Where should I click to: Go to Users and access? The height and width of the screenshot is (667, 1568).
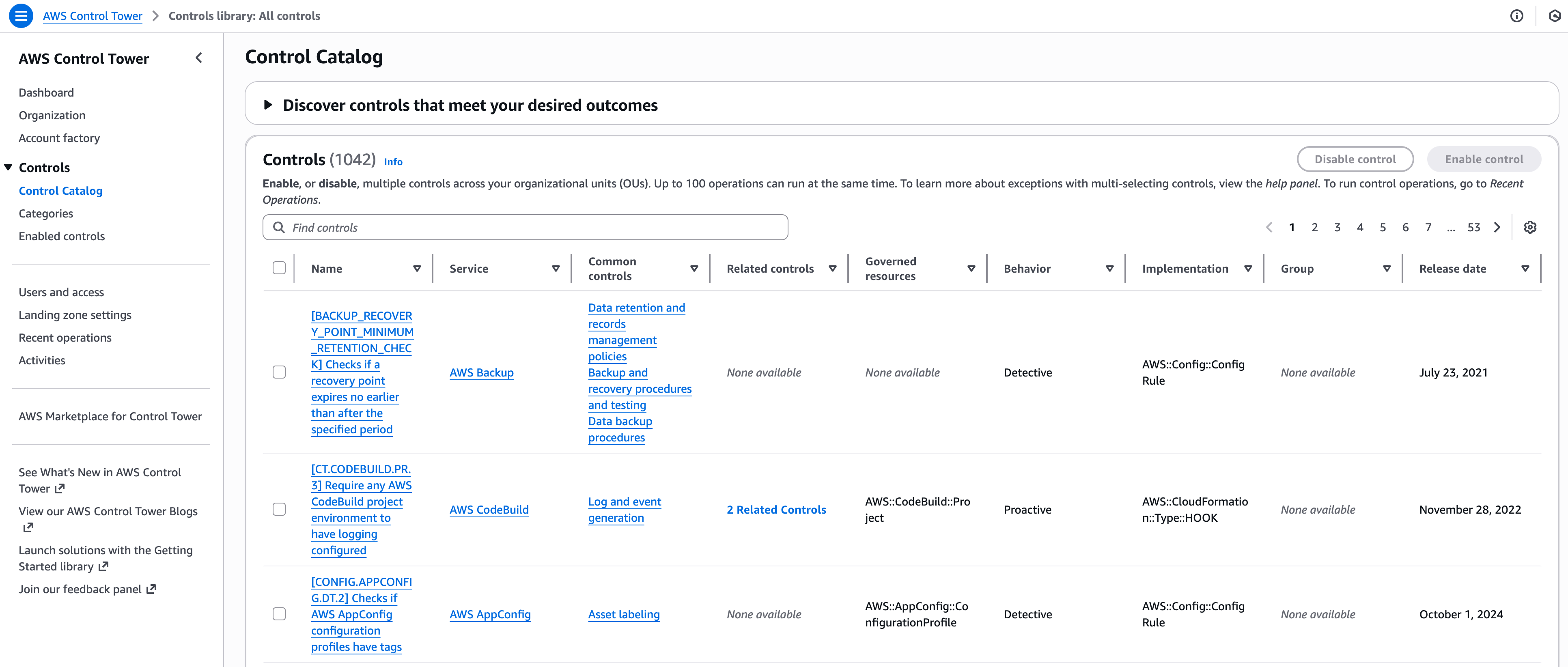pos(61,292)
